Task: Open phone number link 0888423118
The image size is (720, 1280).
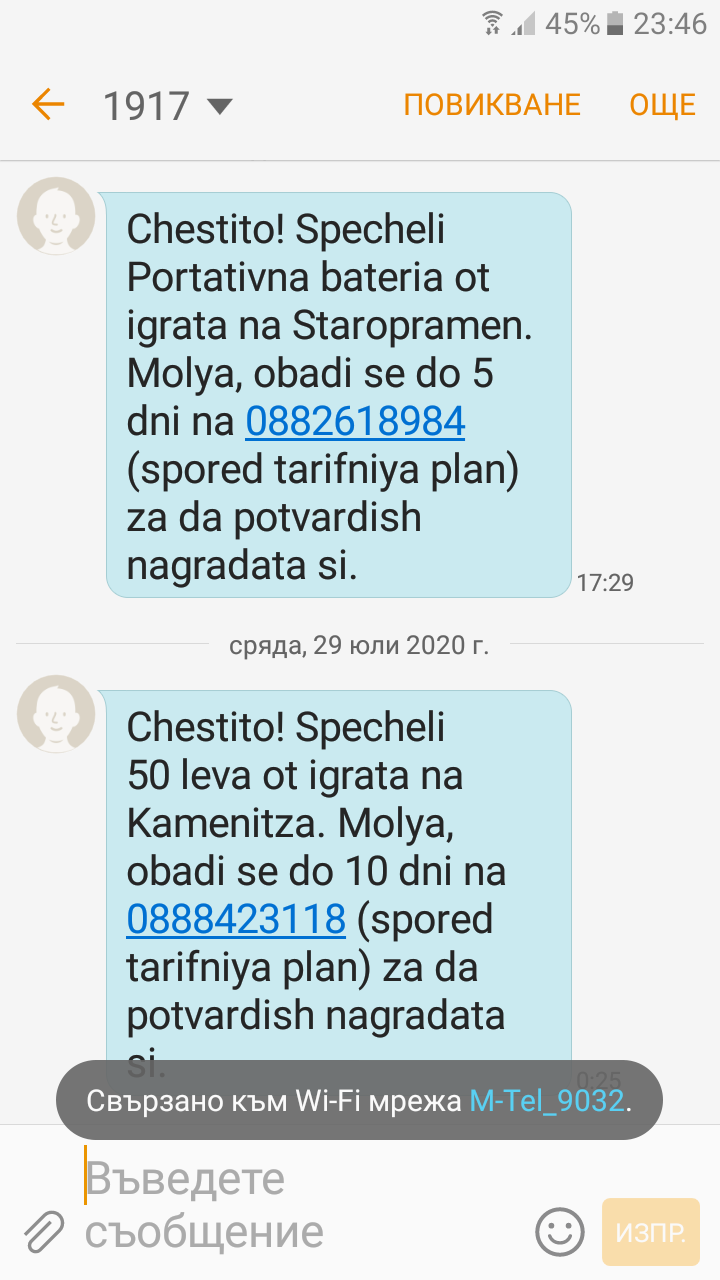Action: point(236,918)
